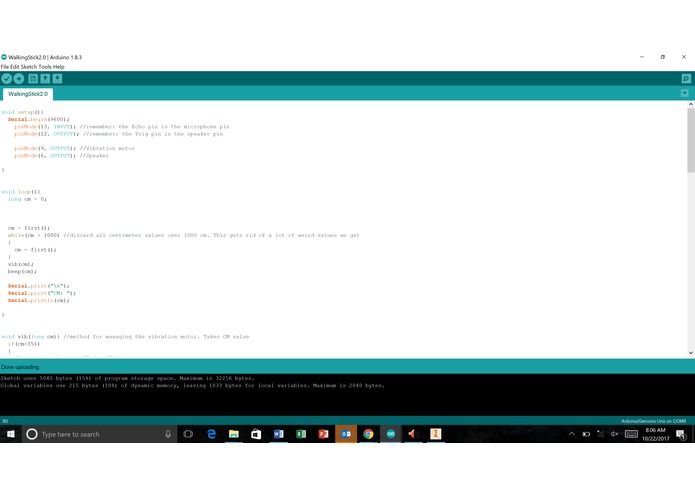This screenshot has width=695, height=494.
Task: Click the editor scroll down arrow
Action: pyautogui.click(x=691, y=353)
